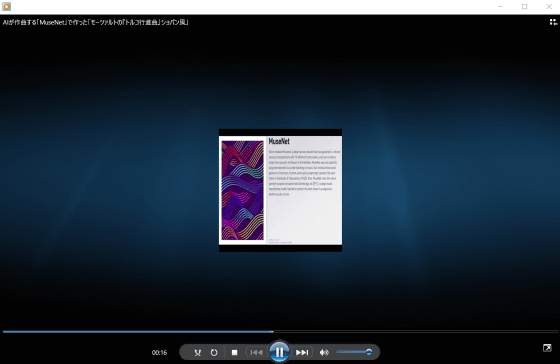The height and width of the screenshot is (364, 560).
Task: Turn on shuffle playback
Action: click(198, 353)
